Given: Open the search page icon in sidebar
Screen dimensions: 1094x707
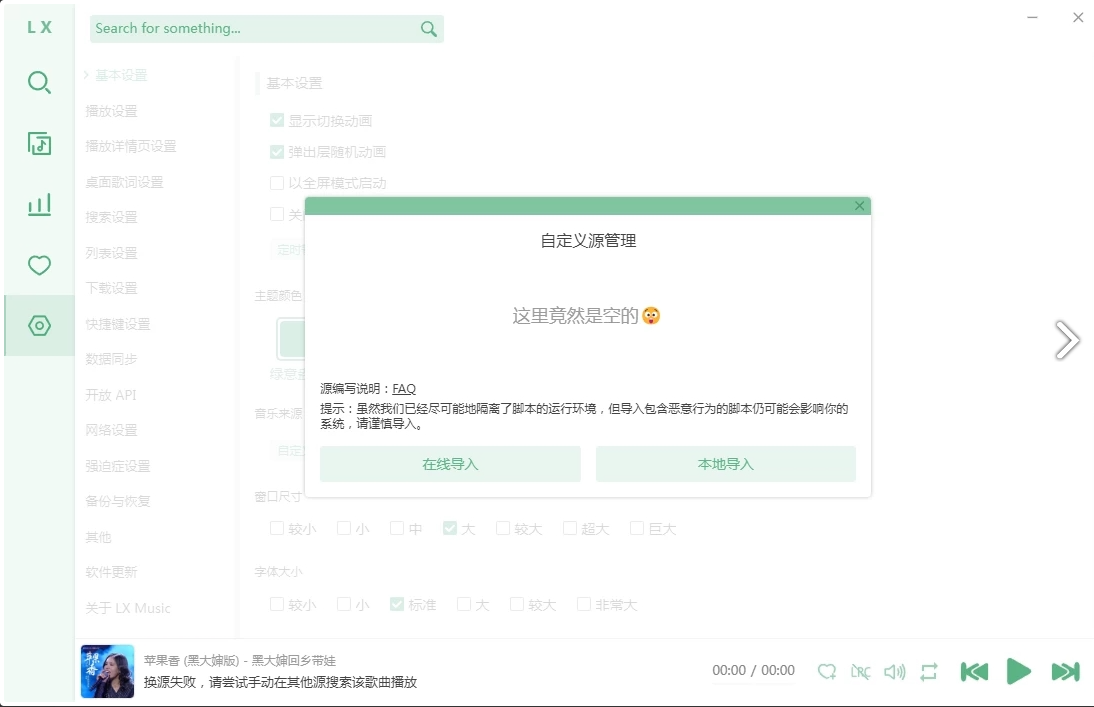Looking at the screenshot, I should coord(39,83).
